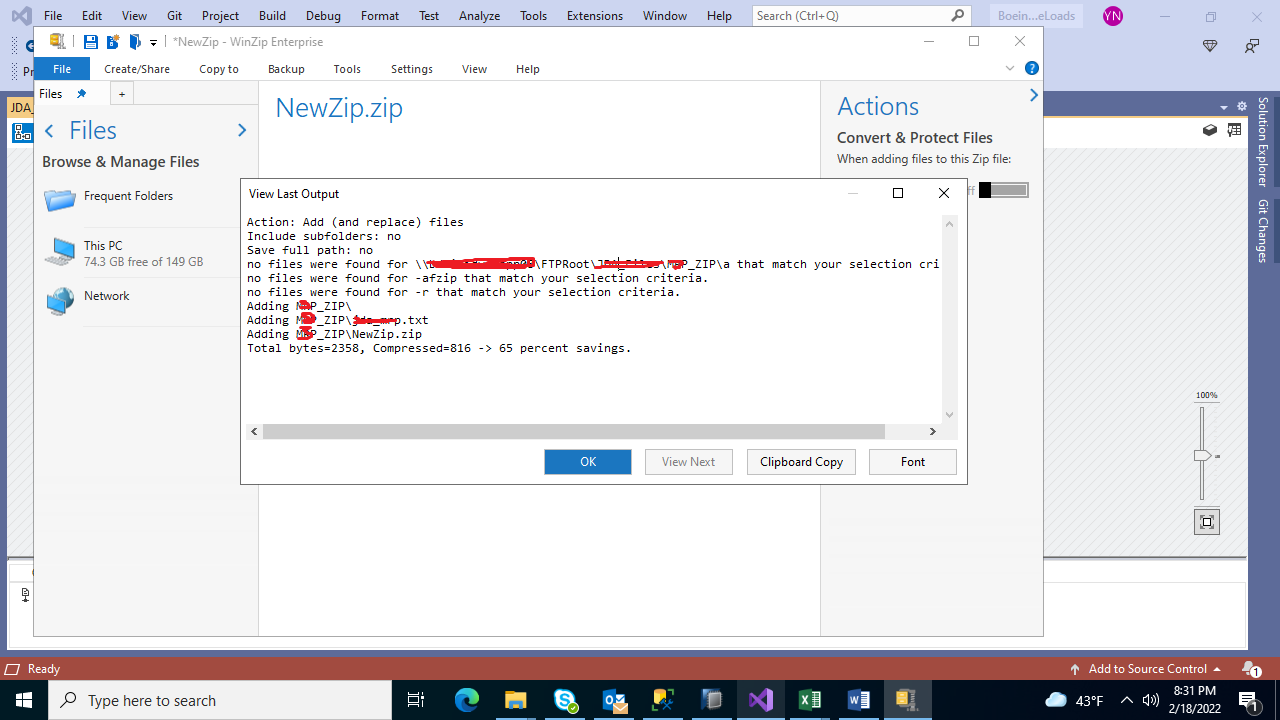Click down arrow of output vertical scrollbar

coord(950,415)
